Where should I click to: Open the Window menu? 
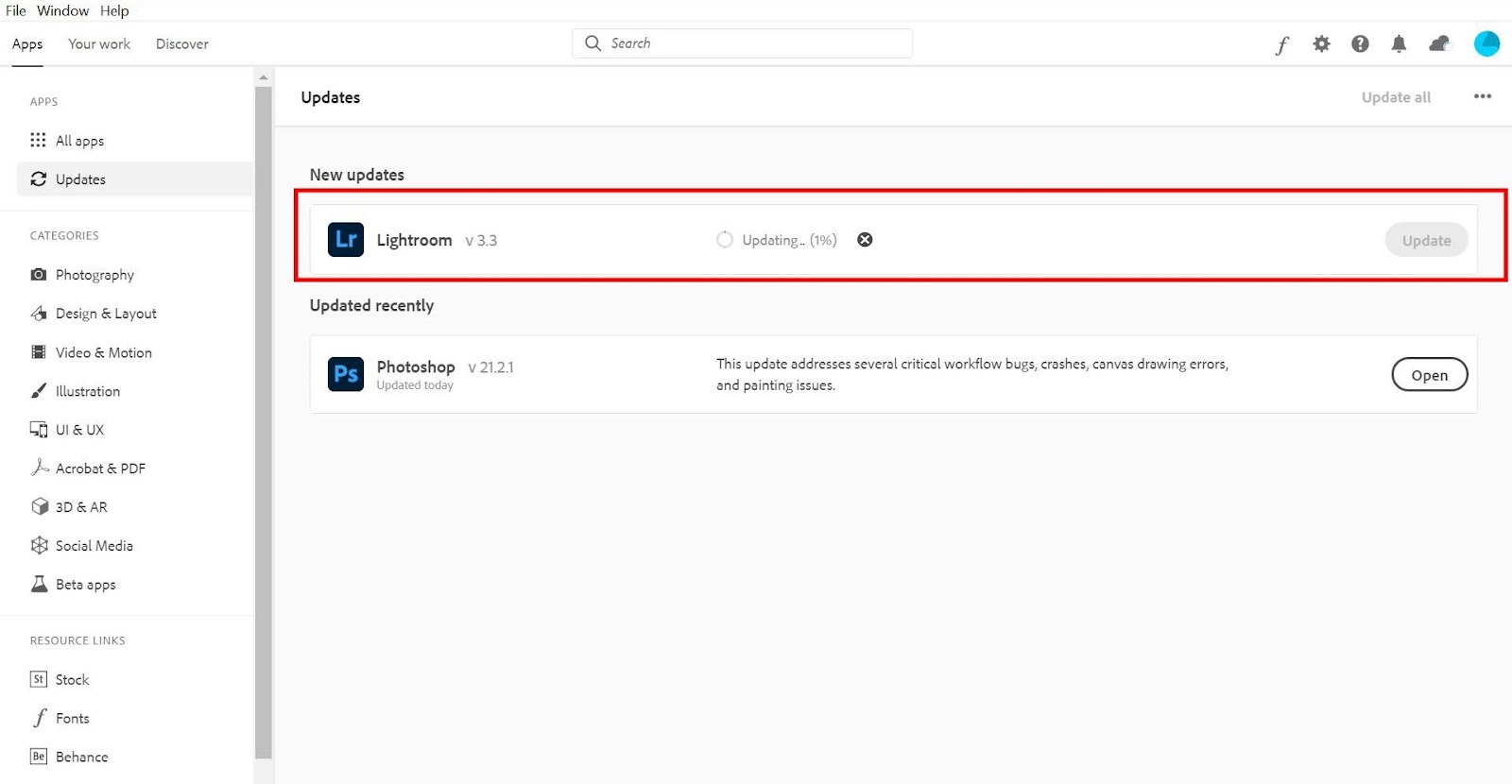pyautogui.click(x=62, y=10)
